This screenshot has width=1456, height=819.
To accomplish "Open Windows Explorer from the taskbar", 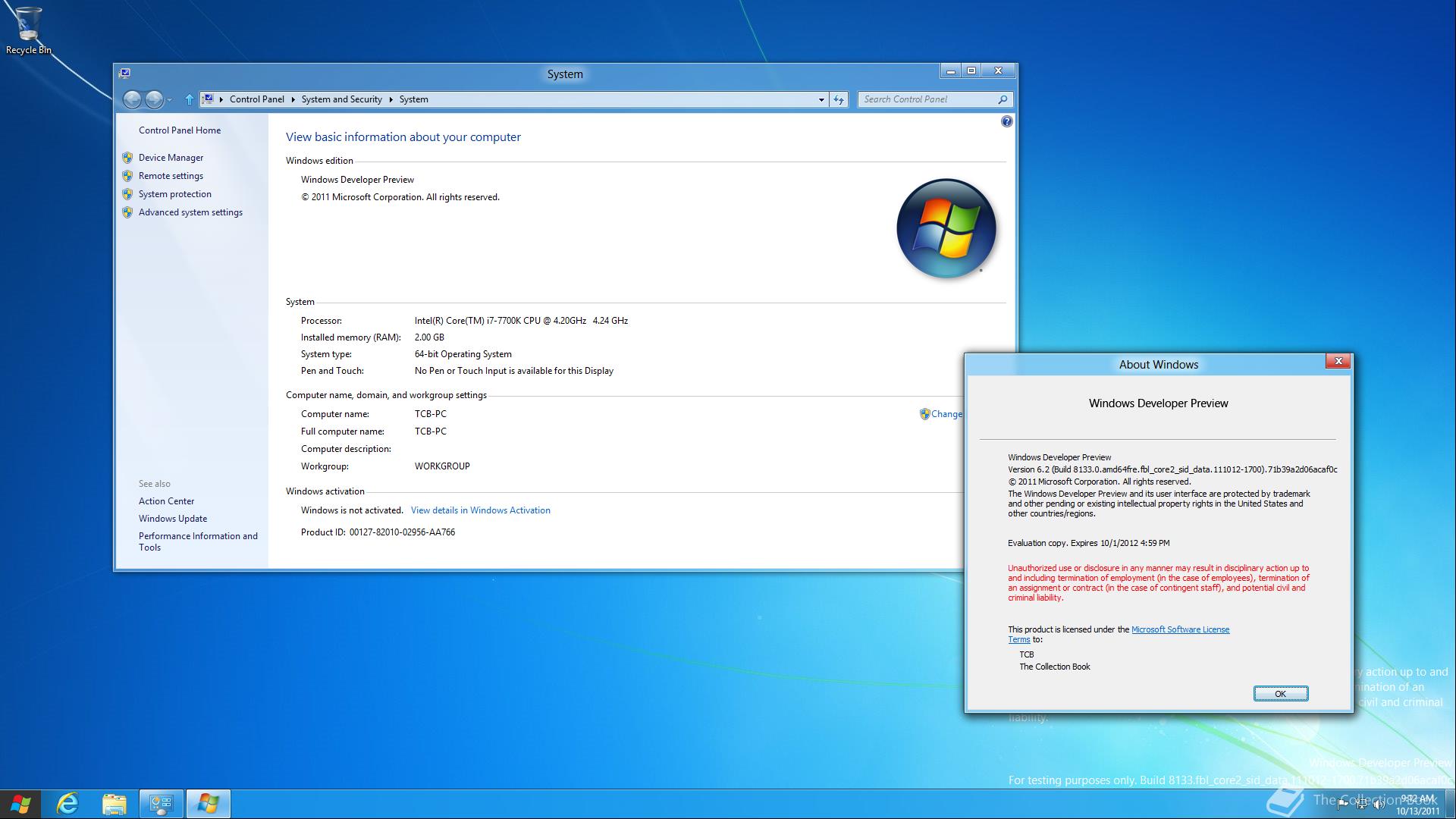I will coord(114,804).
